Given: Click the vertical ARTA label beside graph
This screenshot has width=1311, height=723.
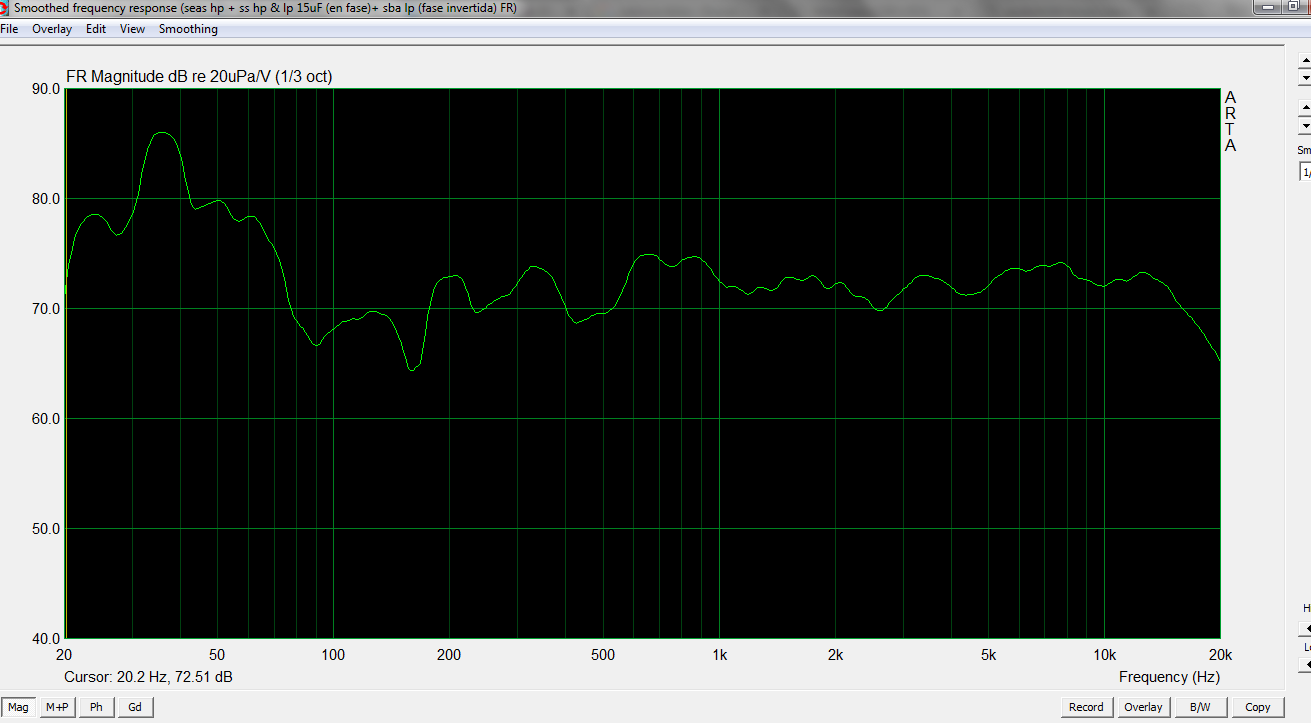Looking at the screenshot, I should 1230,121.
